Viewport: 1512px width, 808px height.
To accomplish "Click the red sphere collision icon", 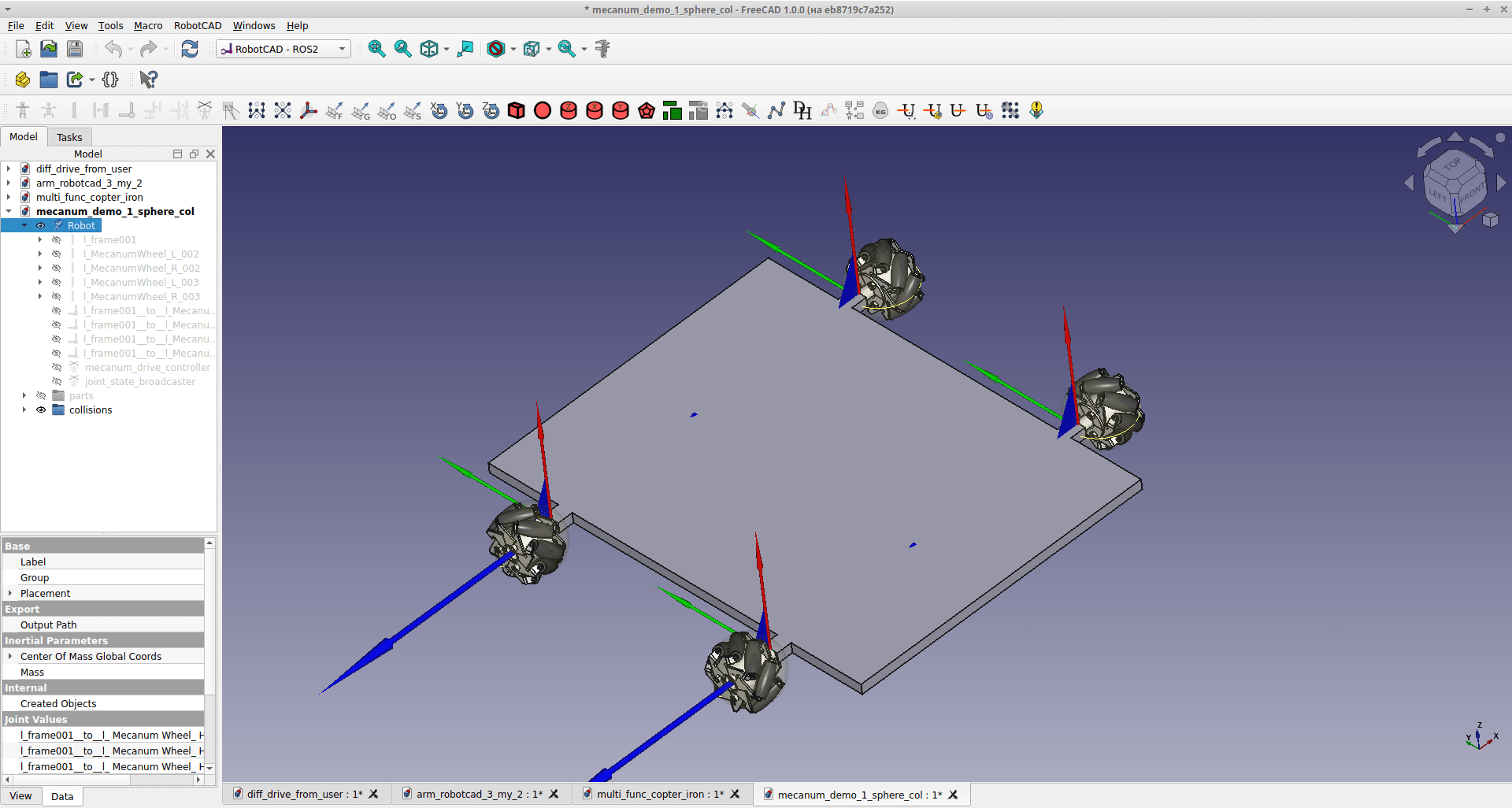I will (x=543, y=111).
